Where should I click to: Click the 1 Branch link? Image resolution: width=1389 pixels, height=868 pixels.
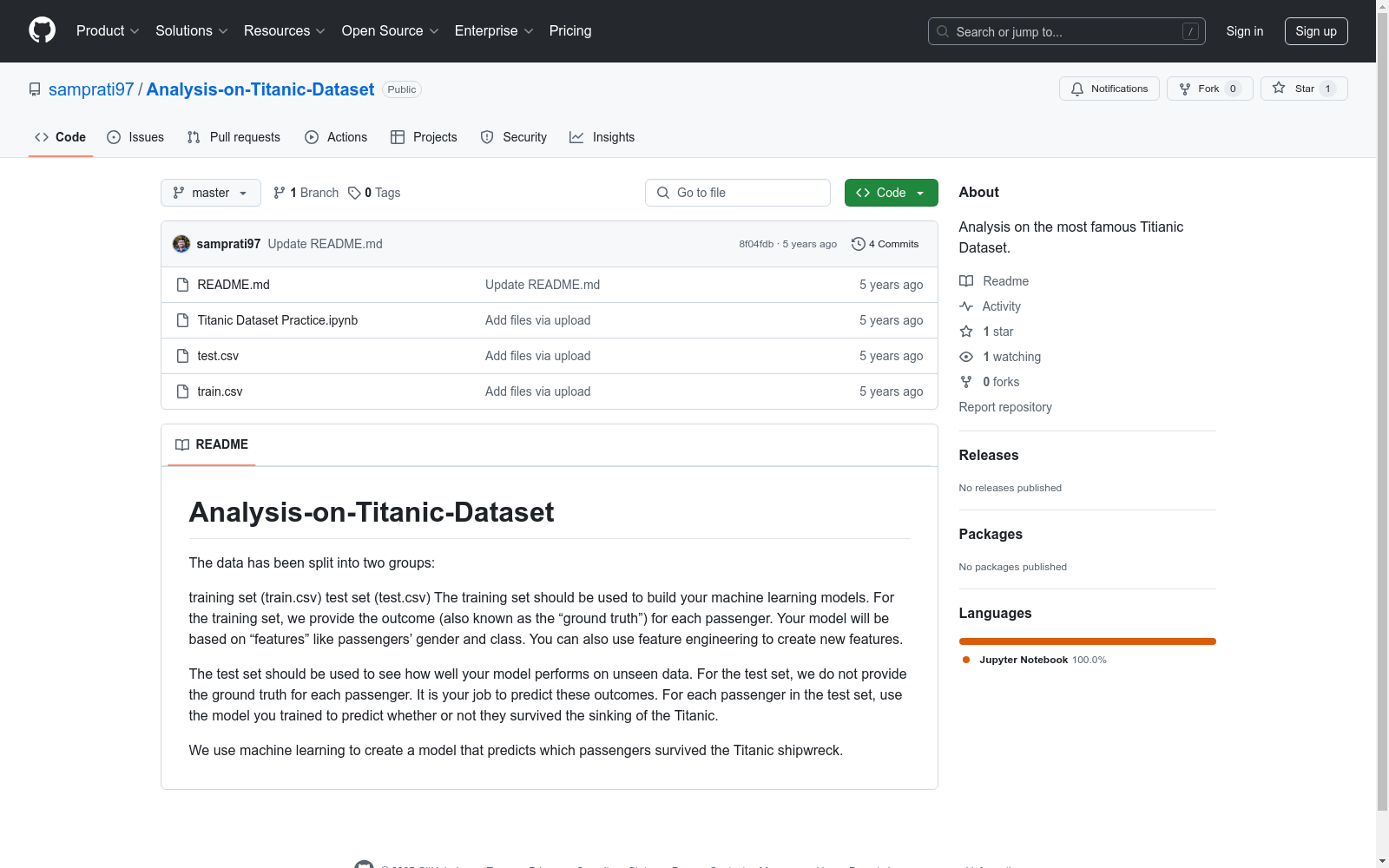pos(306,193)
